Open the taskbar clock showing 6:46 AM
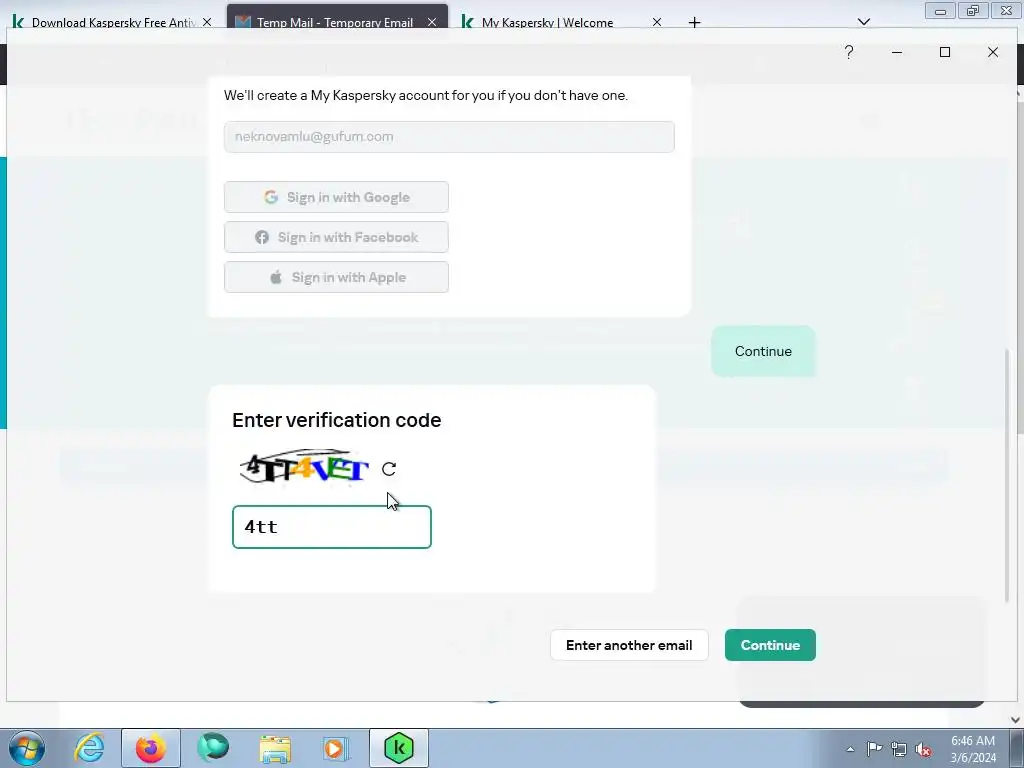Image resolution: width=1024 pixels, height=768 pixels. pos(973,749)
